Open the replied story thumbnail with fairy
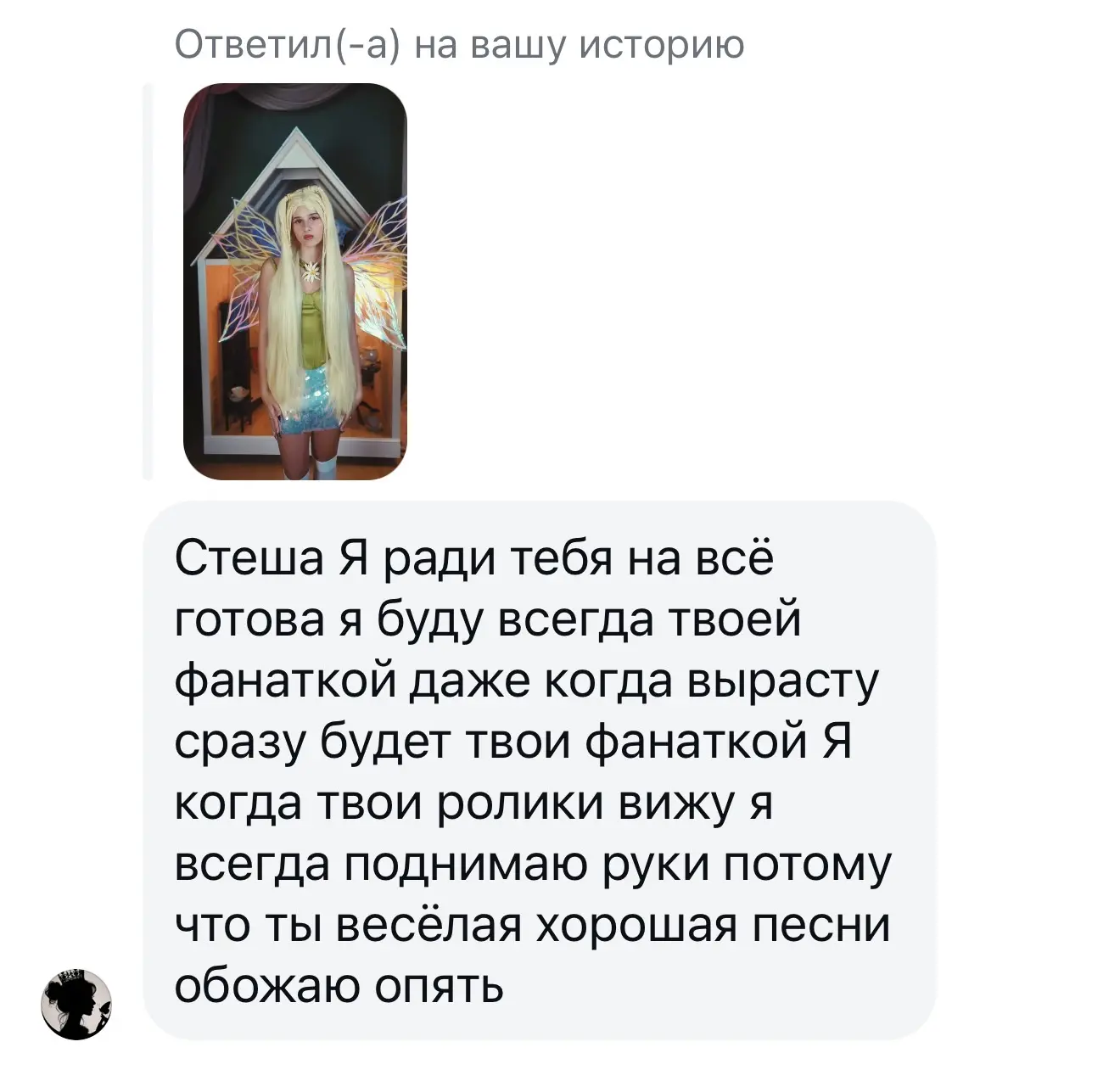This screenshot has width=1120, height=1081. (x=294, y=282)
